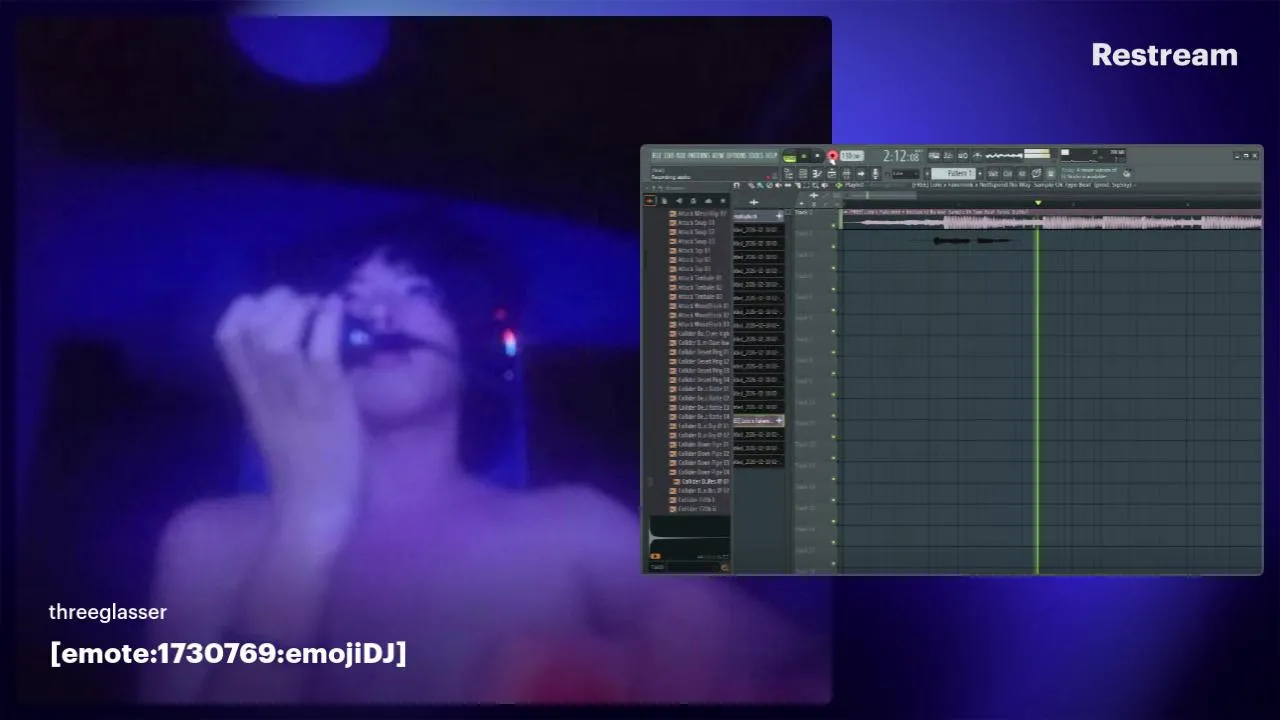The height and width of the screenshot is (720, 1280).
Task: Select the highlighted audio clip in picker
Action: [x=758, y=421]
